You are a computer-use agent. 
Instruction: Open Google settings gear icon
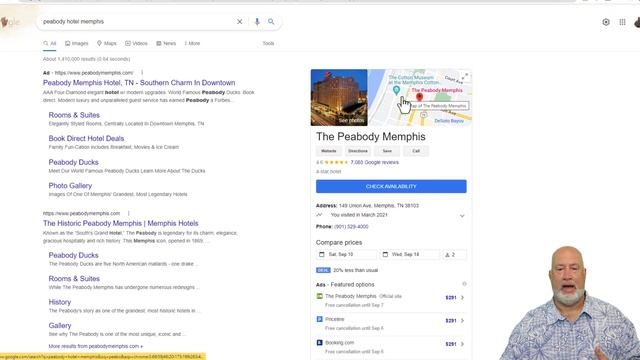[x=606, y=22]
